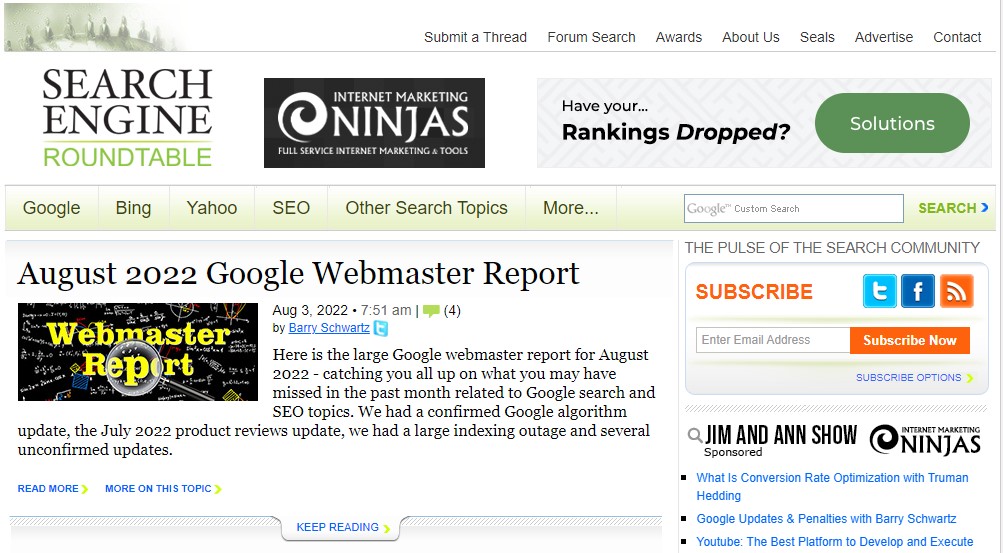Select Other Search Topics tab
1003x553 pixels.
click(427, 208)
